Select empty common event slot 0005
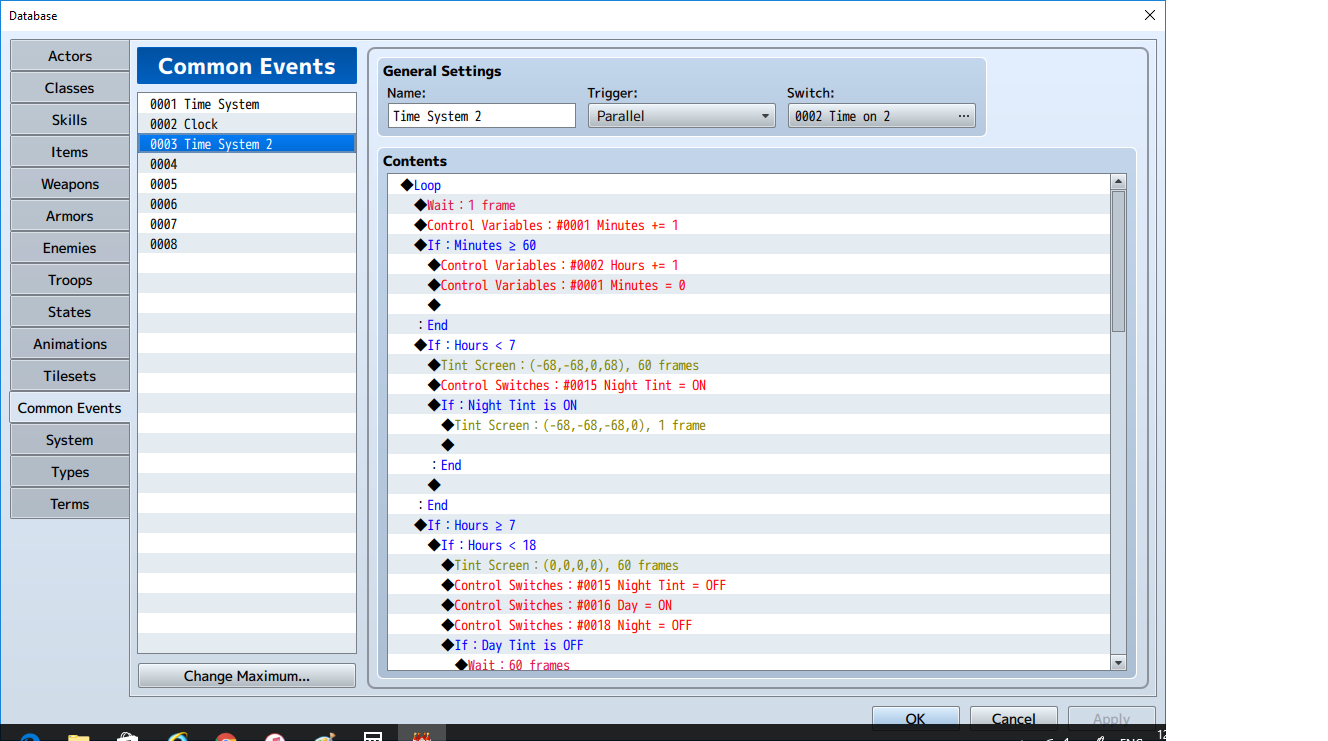Screen dimensions: 1328x741 pos(247,184)
